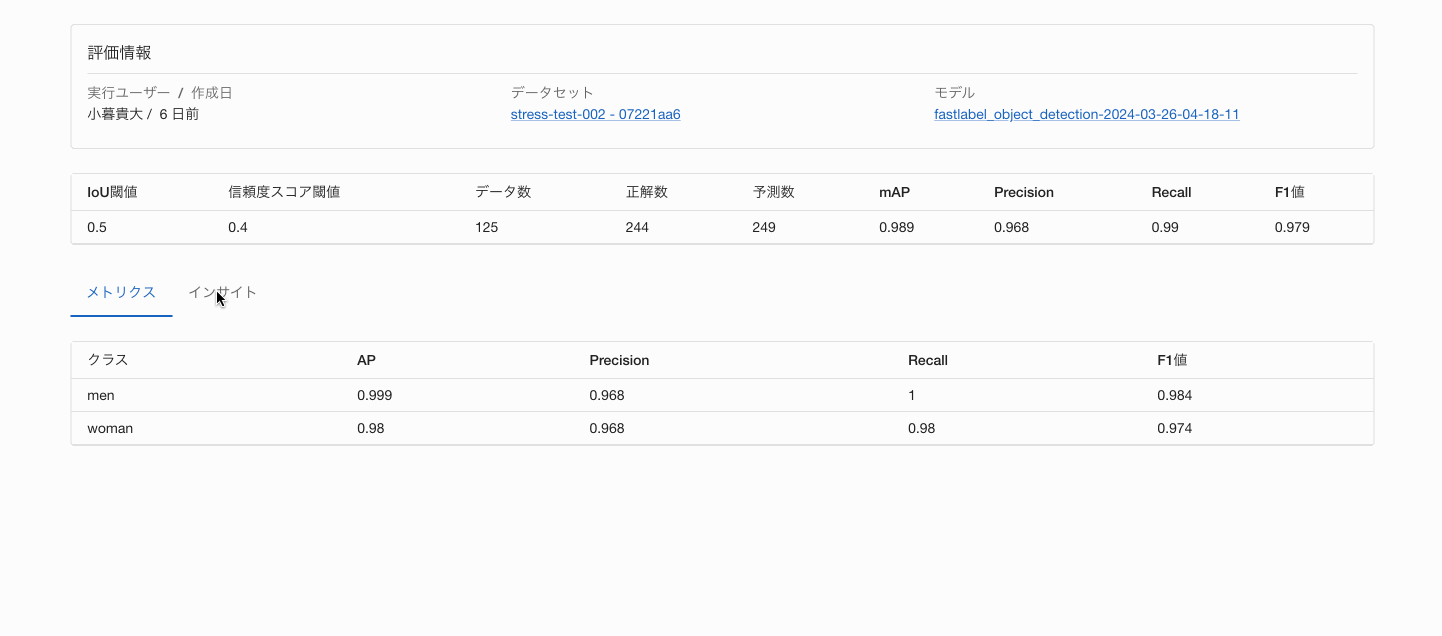Screen dimensions: 1442x636
Task: Click the データ数 column header
Action: (503, 192)
